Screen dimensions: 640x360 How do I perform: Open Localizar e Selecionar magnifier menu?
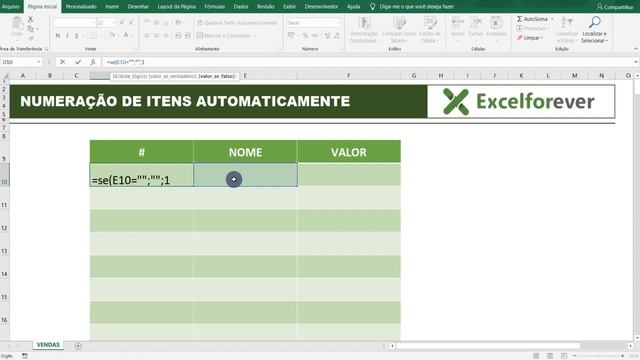pos(594,29)
